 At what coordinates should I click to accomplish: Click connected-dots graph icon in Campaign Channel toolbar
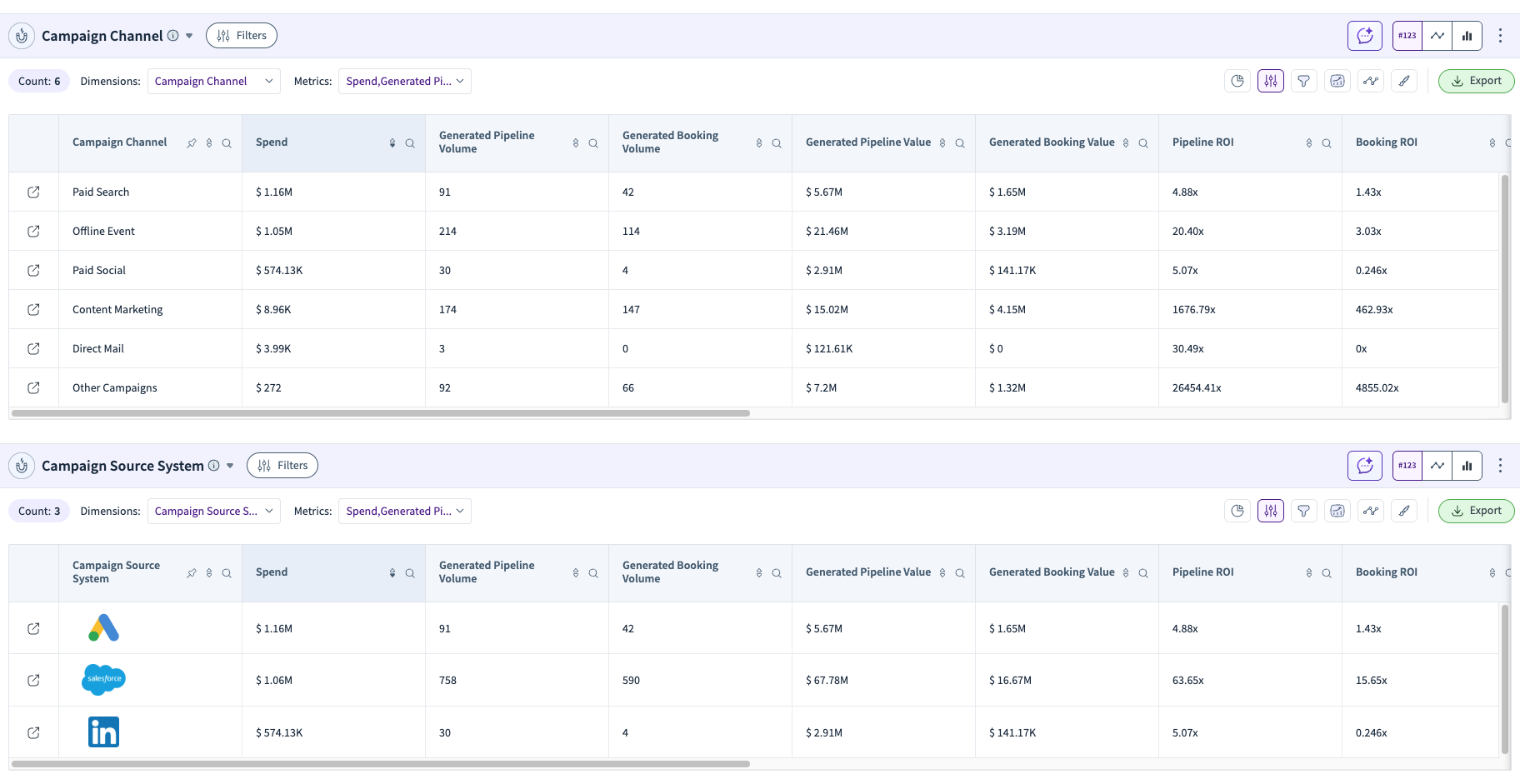pyautogui.click(x=1371, y=81)
